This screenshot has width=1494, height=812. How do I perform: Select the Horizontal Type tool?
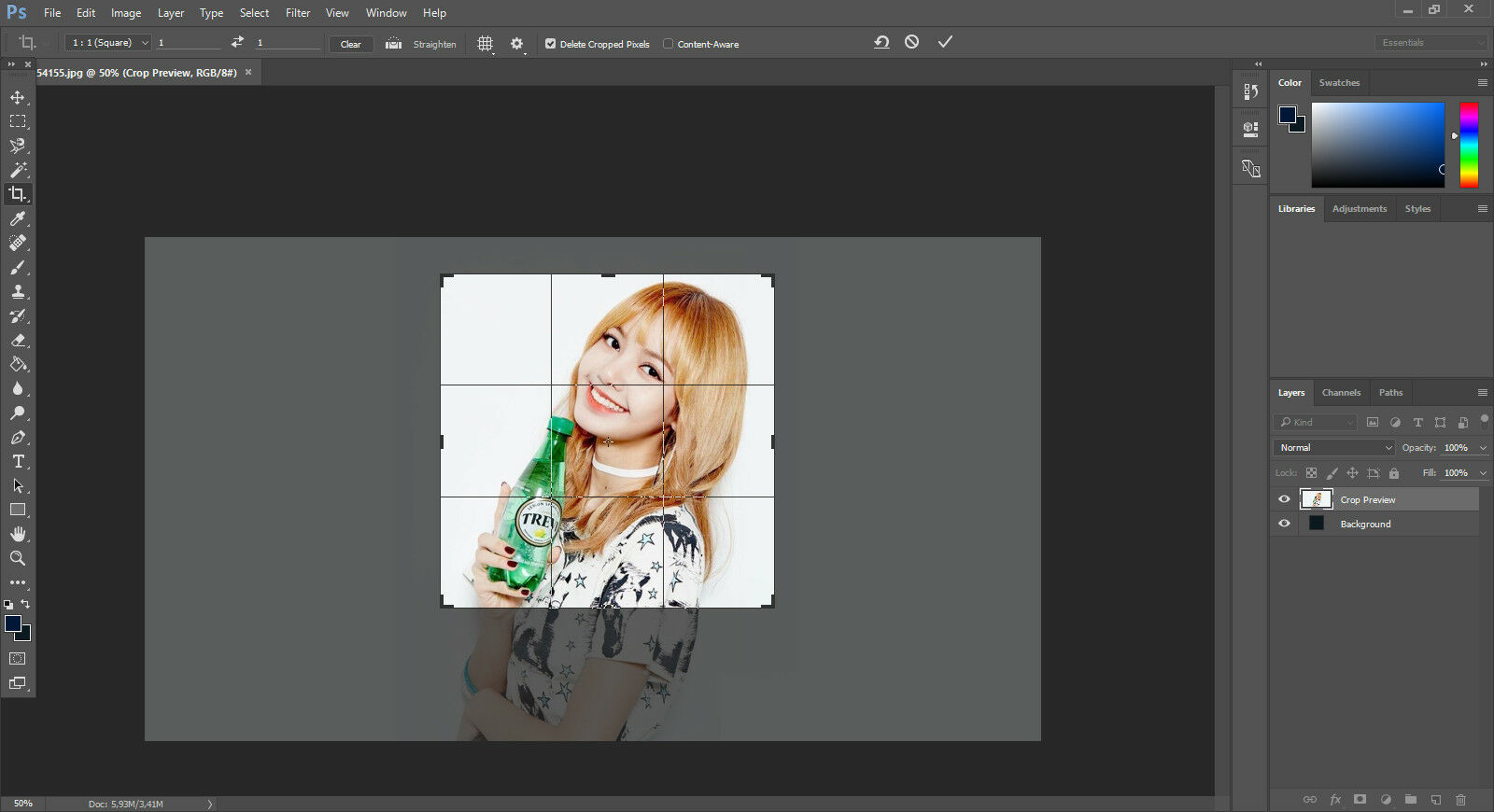18,461
